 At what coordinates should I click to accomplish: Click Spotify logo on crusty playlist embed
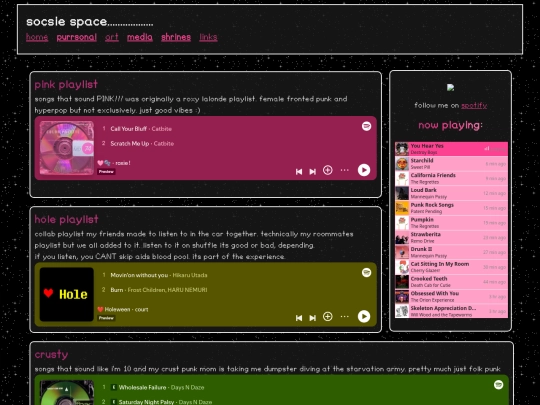click(x=498, y=385)
